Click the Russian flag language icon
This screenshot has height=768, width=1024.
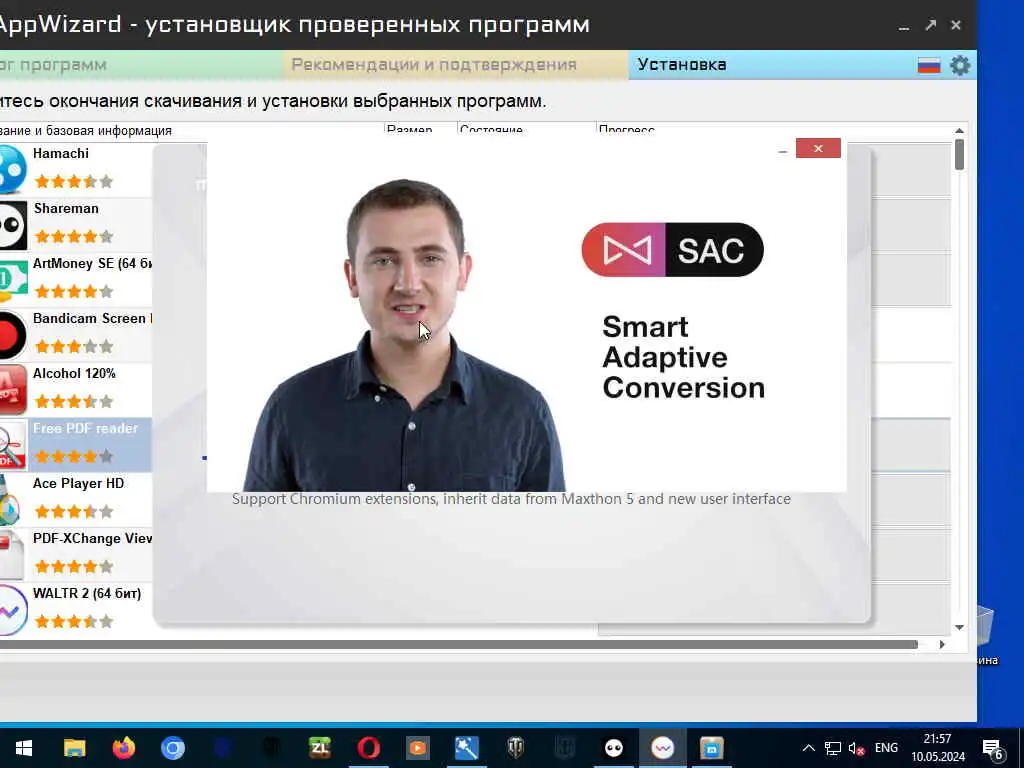[x=929, y=65]
